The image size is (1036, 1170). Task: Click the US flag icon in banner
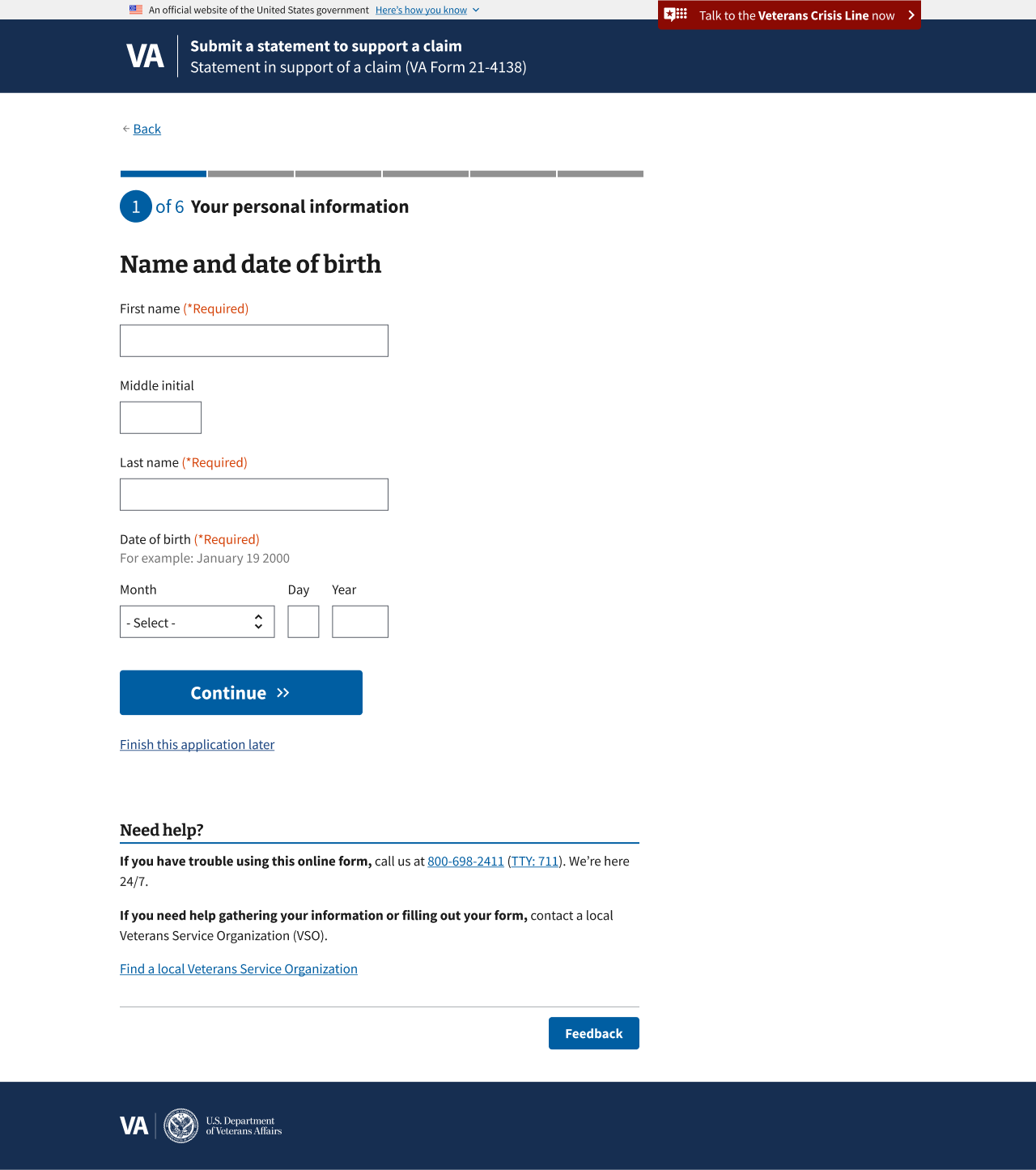136,10
